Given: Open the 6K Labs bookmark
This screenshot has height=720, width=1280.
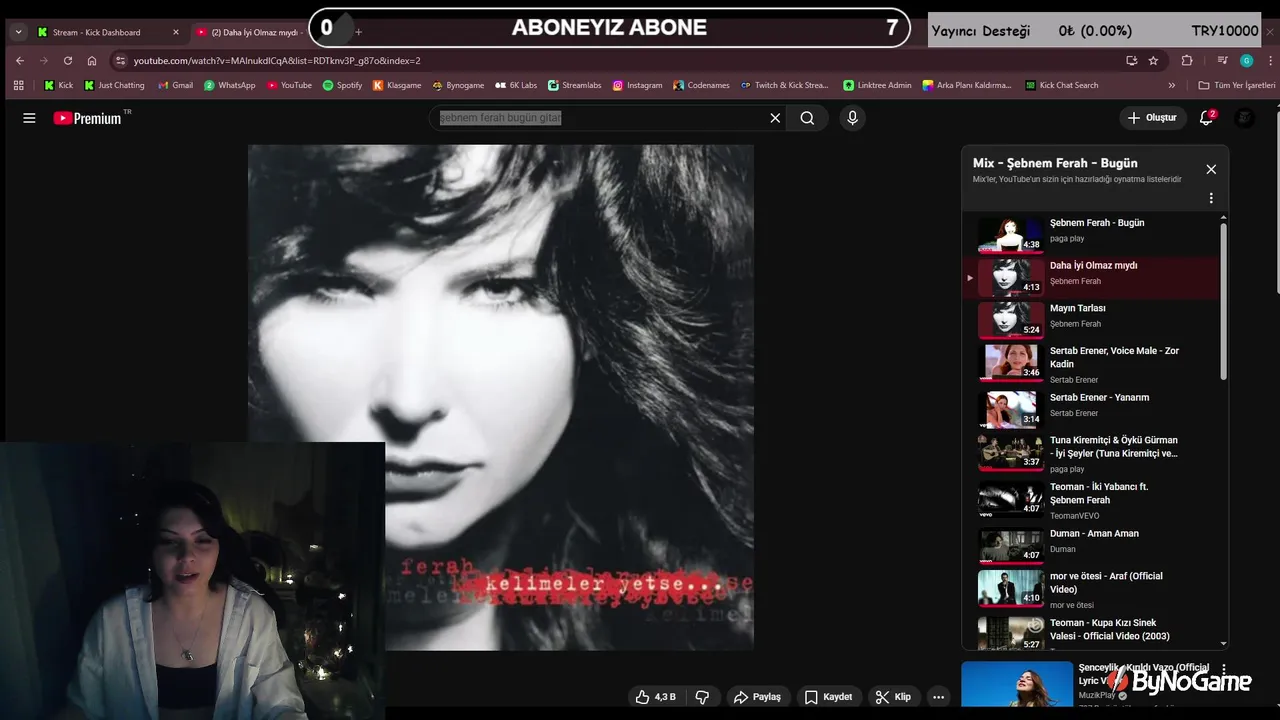Looking at the screenshot, I should [x=516, y=85].
